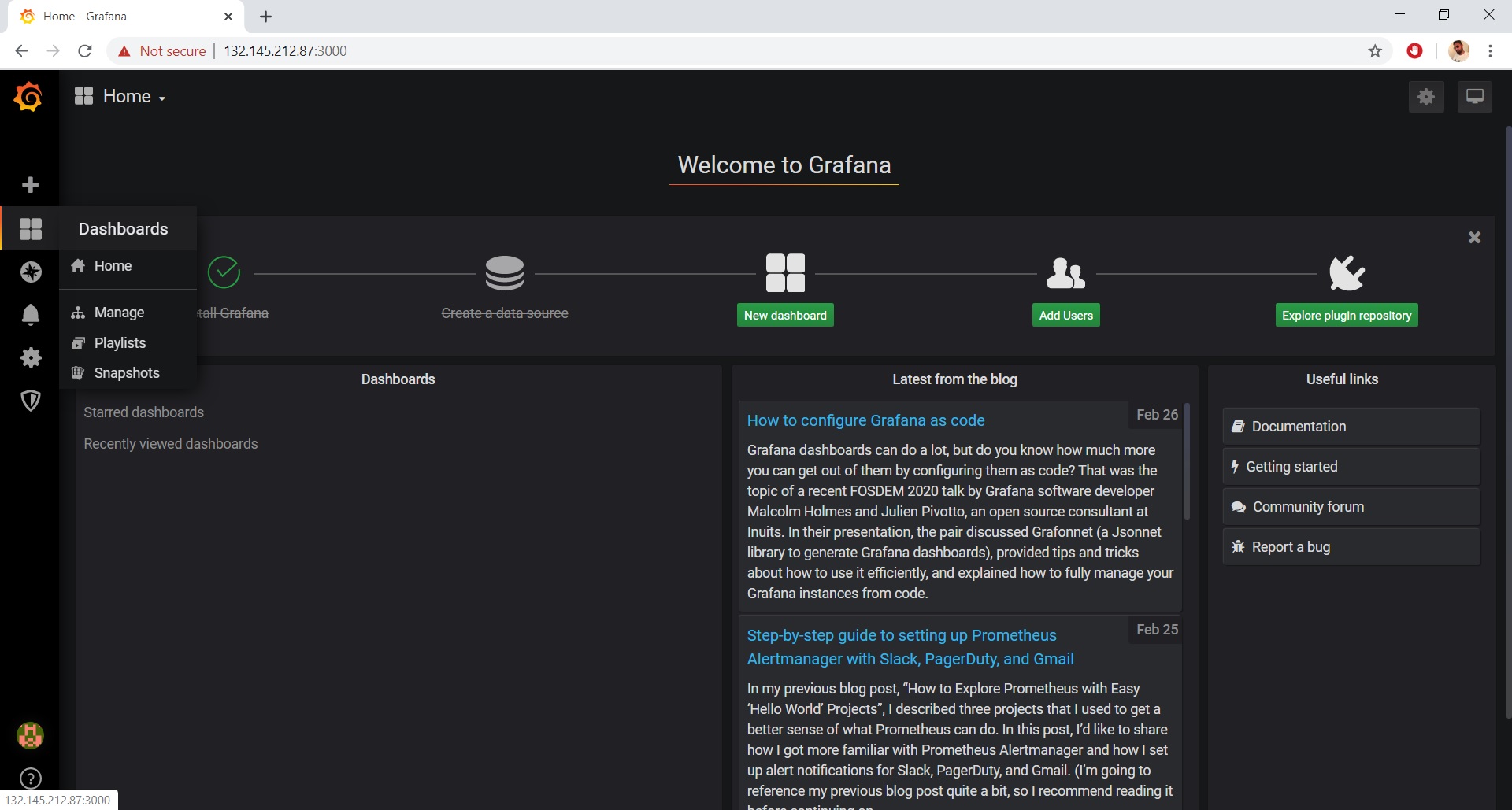
Task: Expand the Home dashboard picker dropdown
Action: 120,97
